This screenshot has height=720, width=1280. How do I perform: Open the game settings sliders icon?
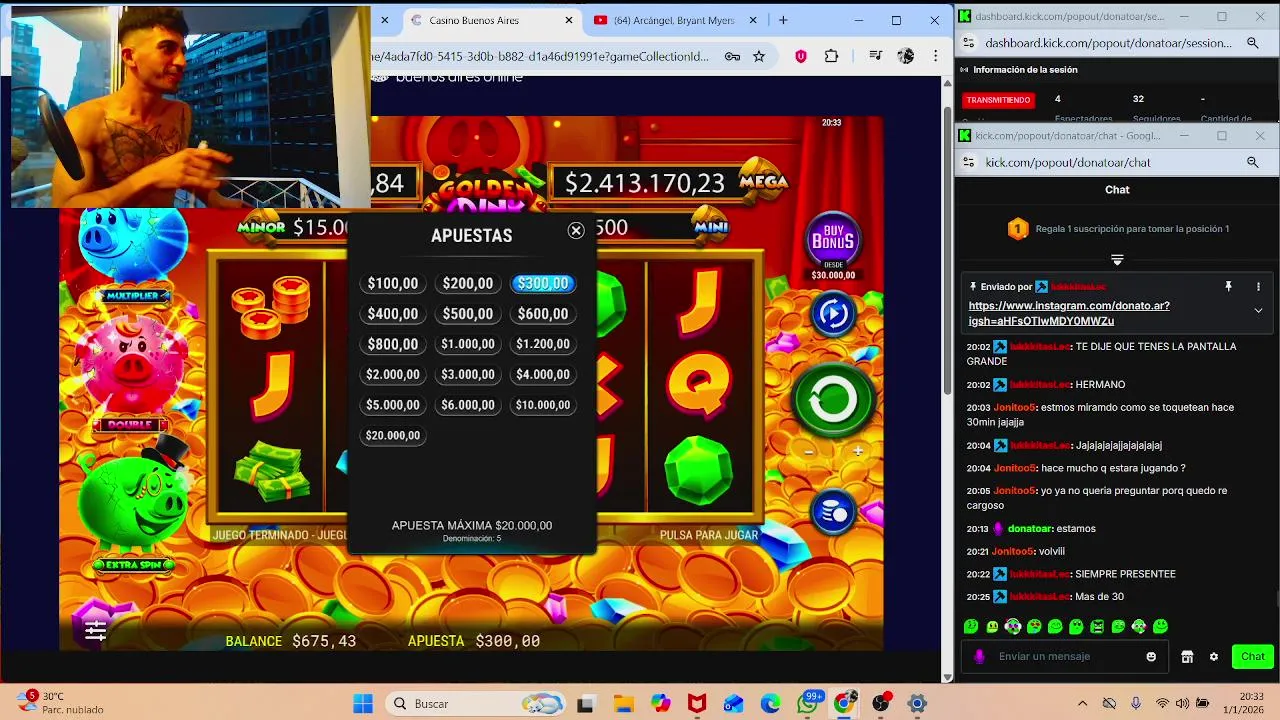click(96, 630)
